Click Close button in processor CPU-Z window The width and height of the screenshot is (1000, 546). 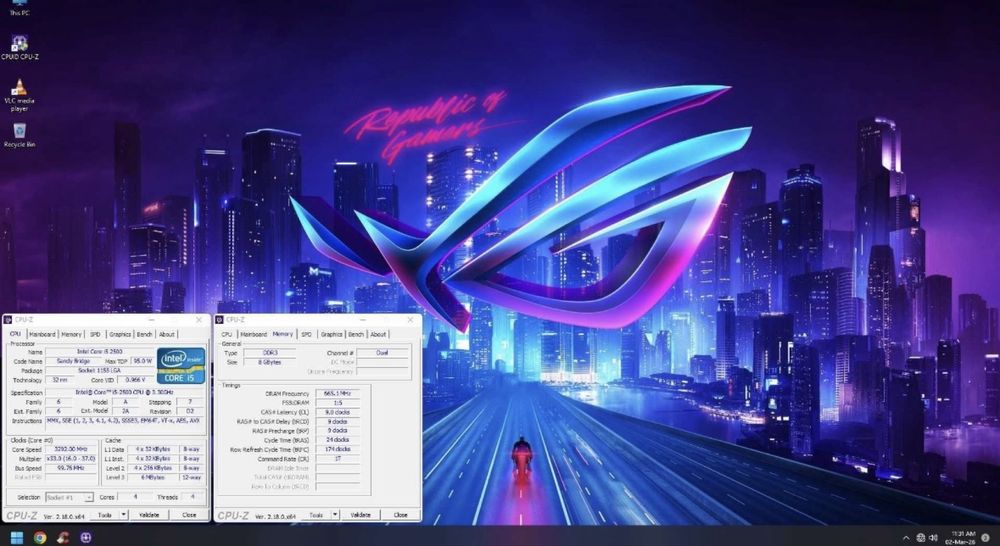(189, 515)
